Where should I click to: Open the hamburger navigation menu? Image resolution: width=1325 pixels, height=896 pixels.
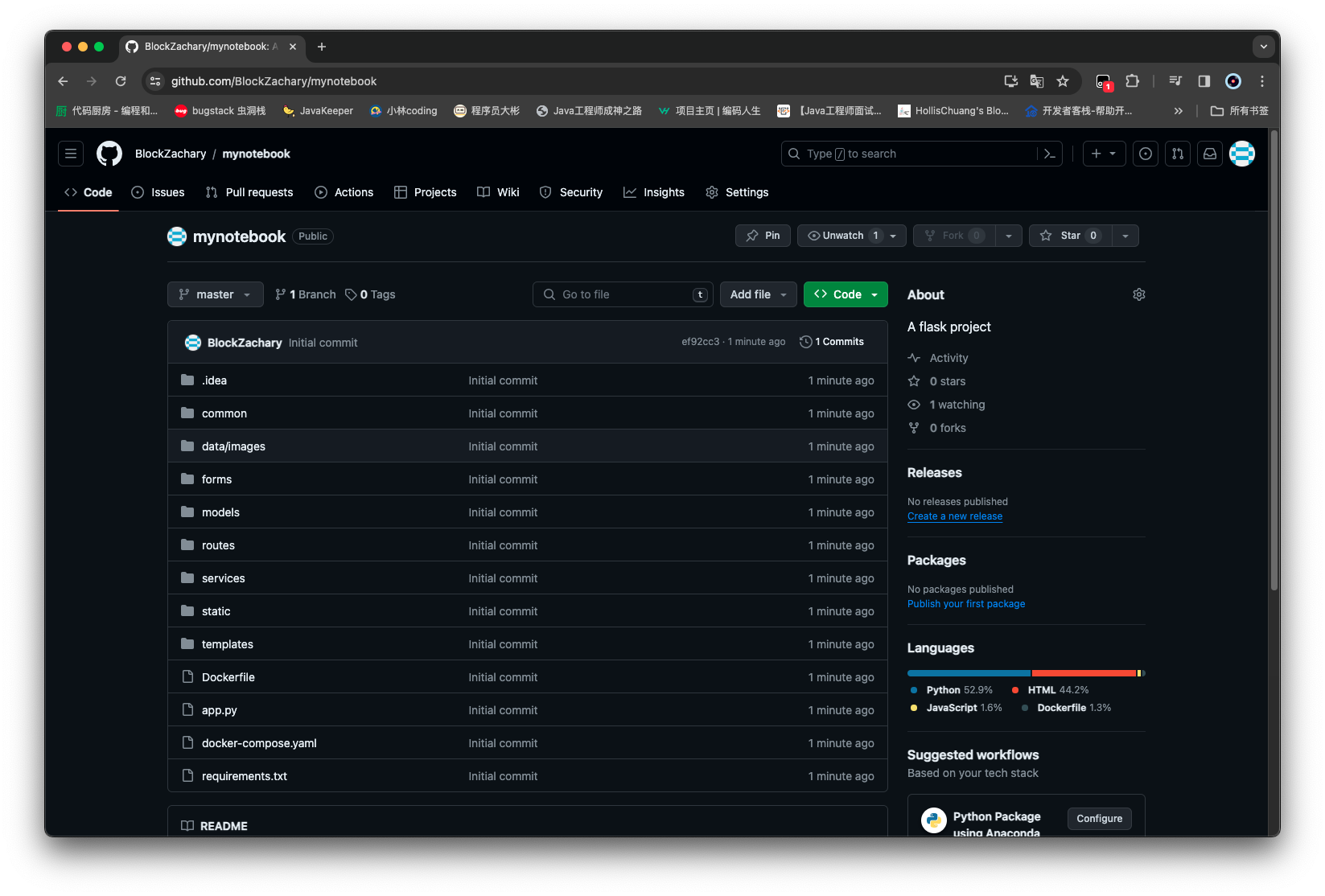tap(71, 154)
